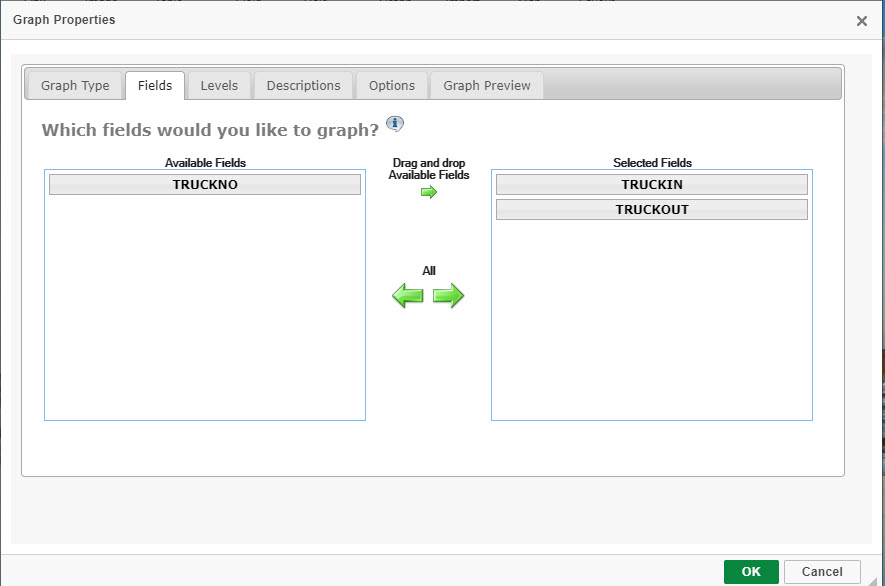
Task: Switch to the Graph Type tab
Action: [75, 86]
